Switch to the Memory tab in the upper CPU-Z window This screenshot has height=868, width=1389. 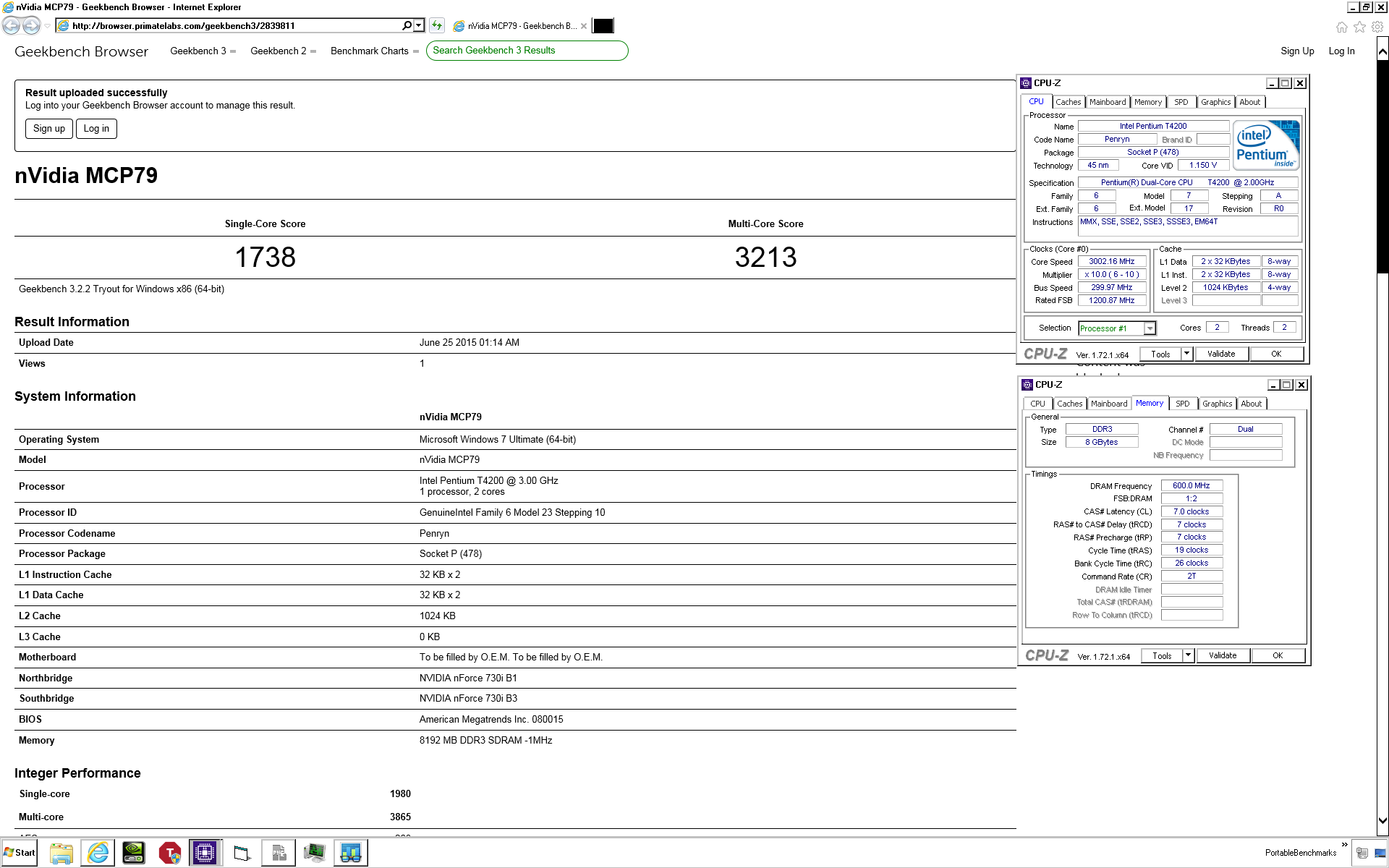click(x=1148, y=102)
